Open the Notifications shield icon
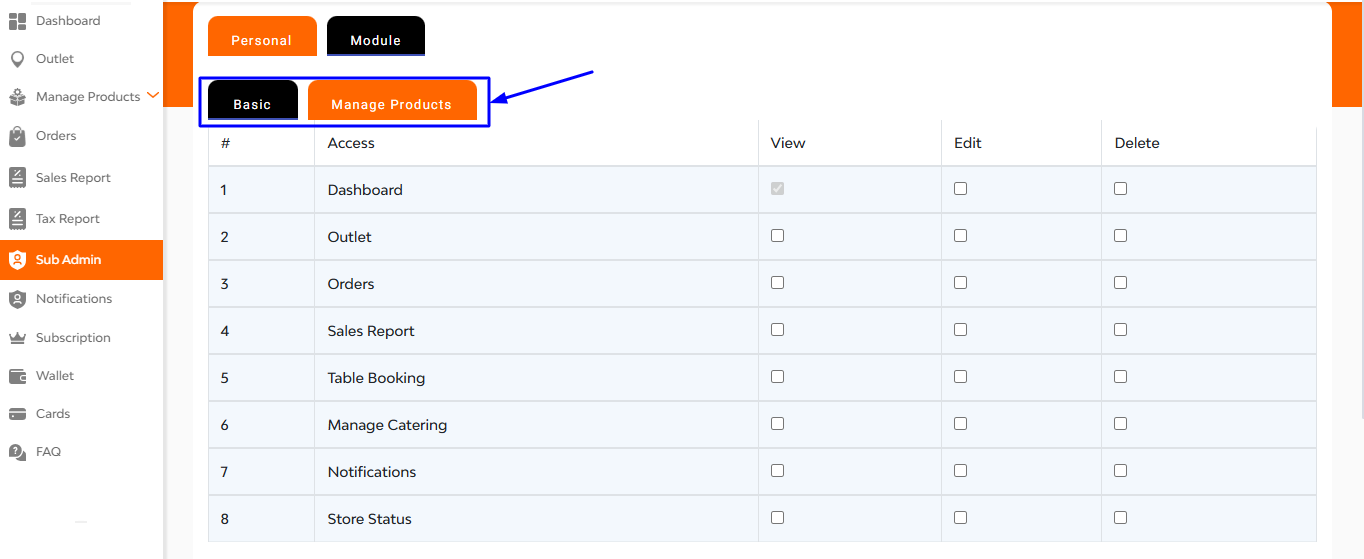The image size is (1364, 559). tap(17, 299)
